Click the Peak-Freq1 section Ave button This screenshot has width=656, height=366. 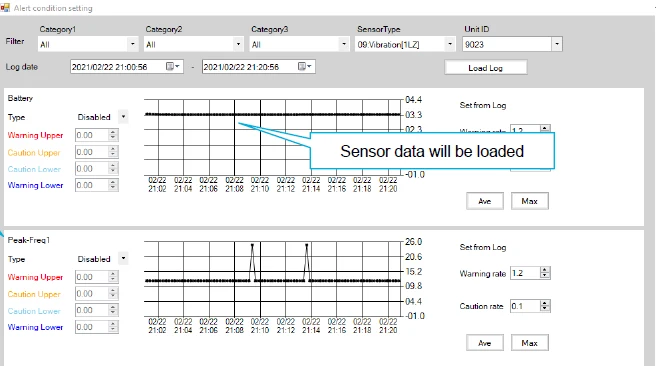[485, 343]
